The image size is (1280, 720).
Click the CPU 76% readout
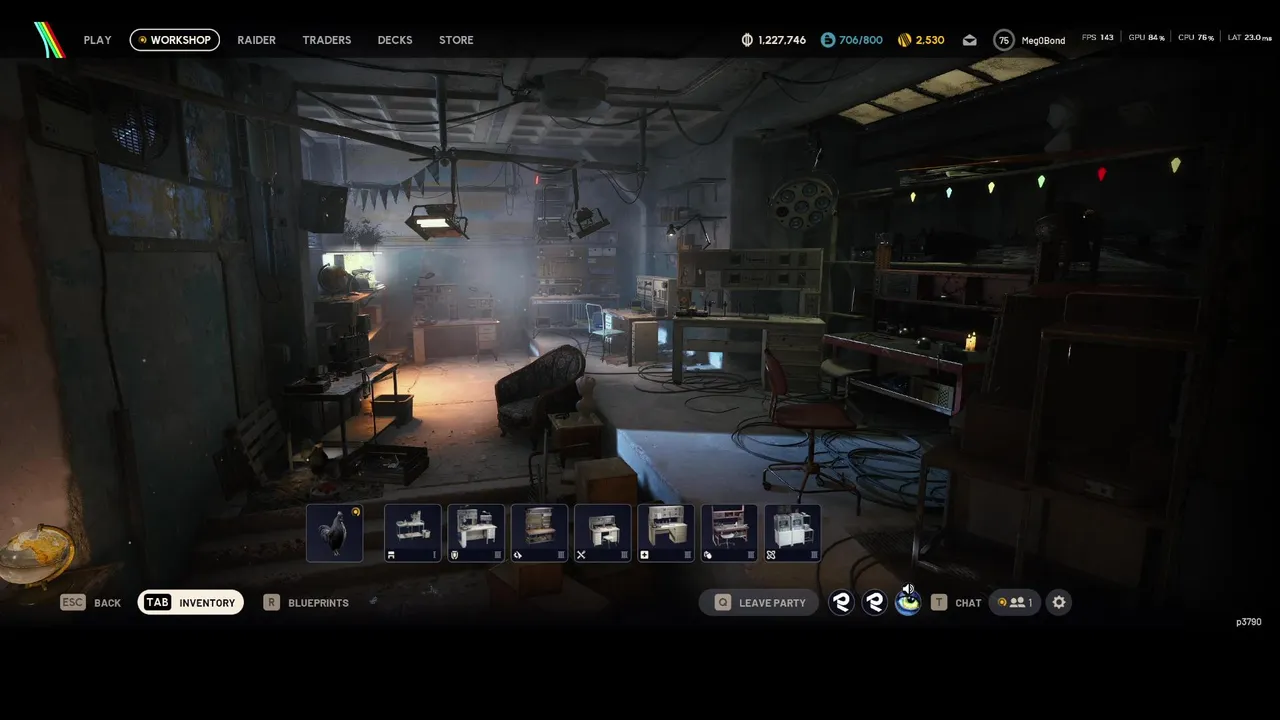coord(1196,37)
